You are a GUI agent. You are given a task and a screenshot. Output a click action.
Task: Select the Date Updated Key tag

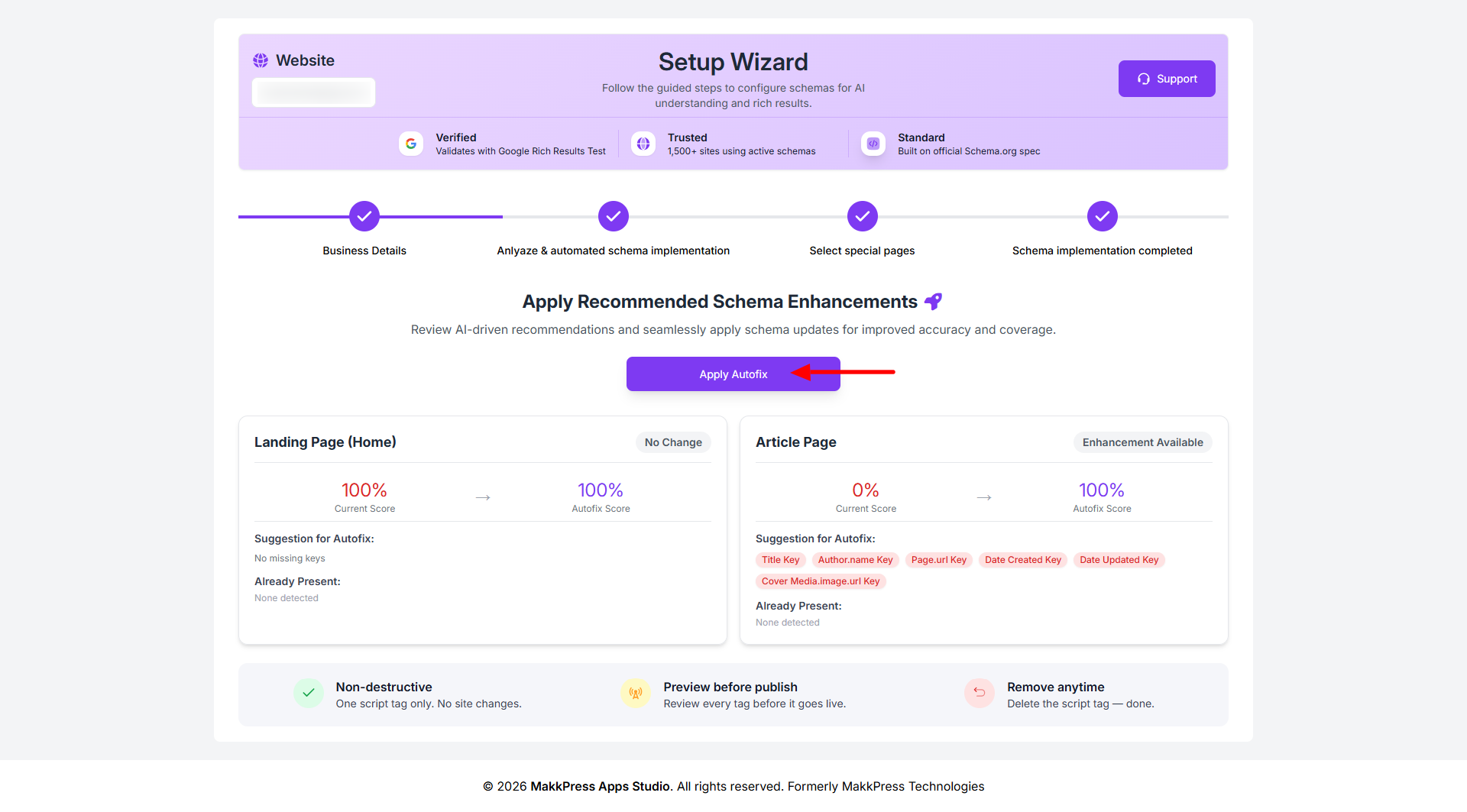point(1119,560)
